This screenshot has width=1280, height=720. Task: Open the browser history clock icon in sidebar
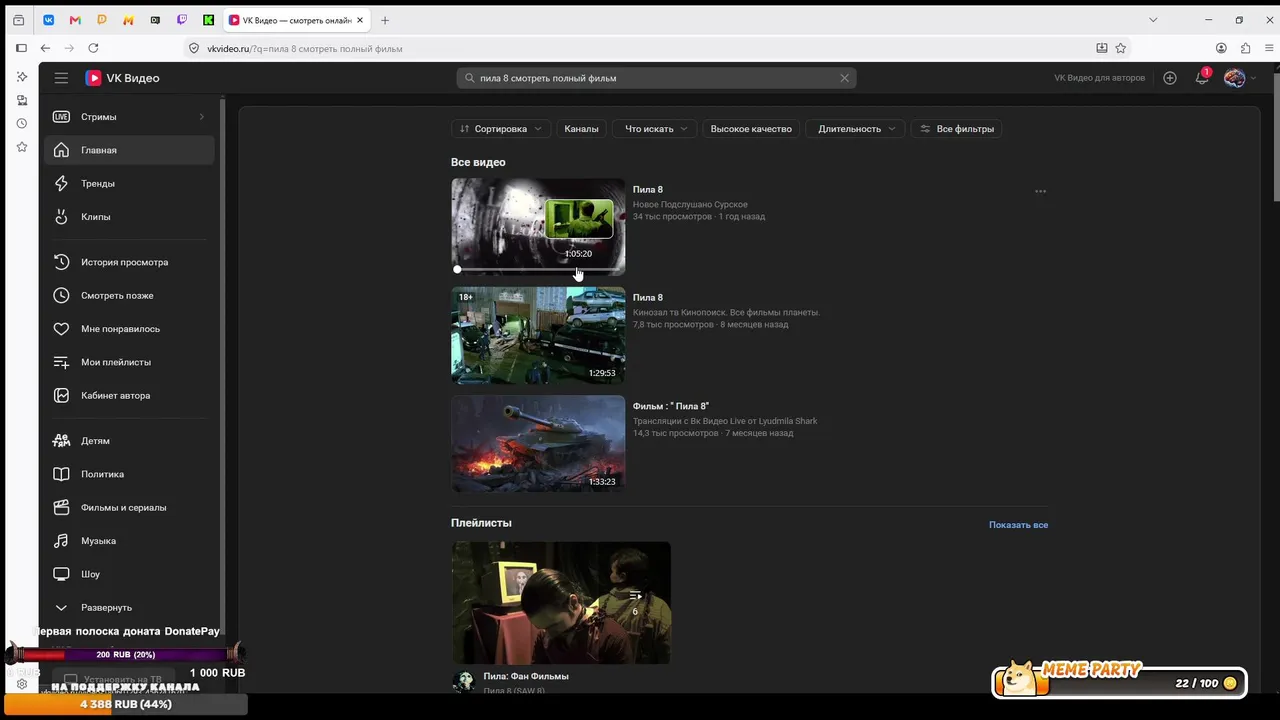click(22, 124)
